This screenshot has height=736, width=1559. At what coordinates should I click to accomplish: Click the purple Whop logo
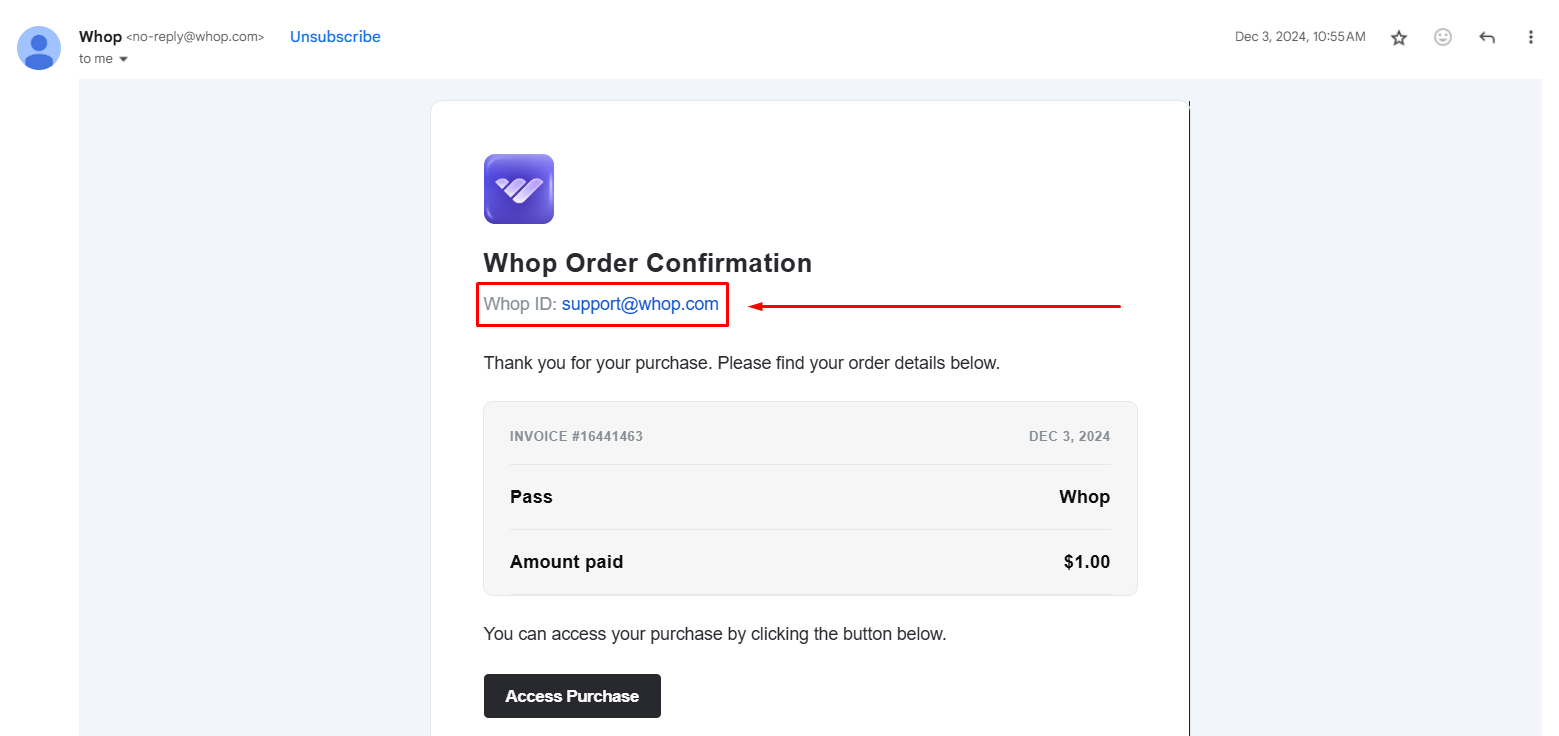point(518,189)
